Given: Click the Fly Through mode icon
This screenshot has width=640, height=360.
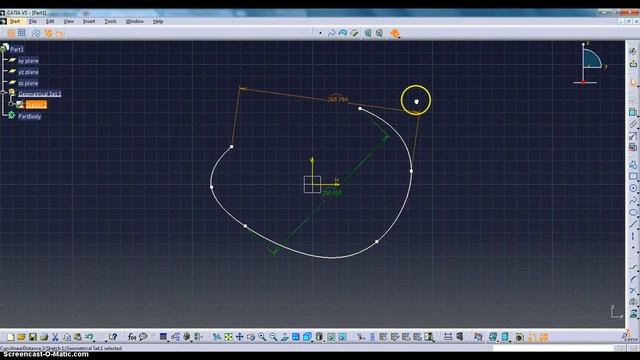Looking at the screenshot, I should pos(217,337).
